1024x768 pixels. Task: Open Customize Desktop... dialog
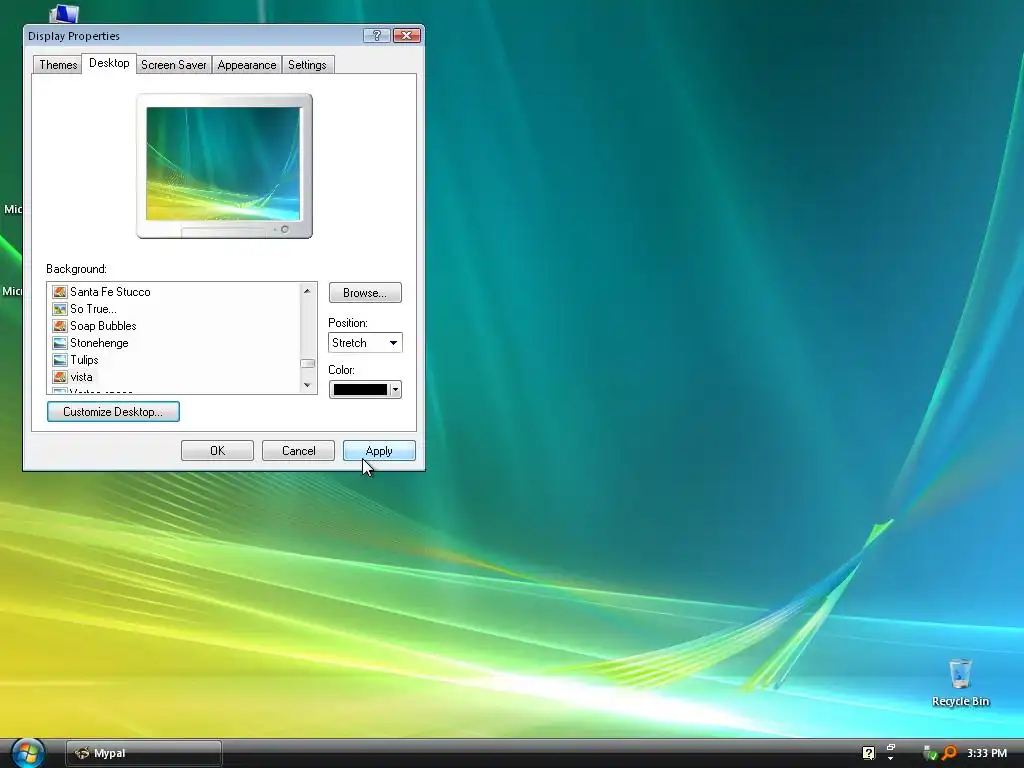pos(113,411)
